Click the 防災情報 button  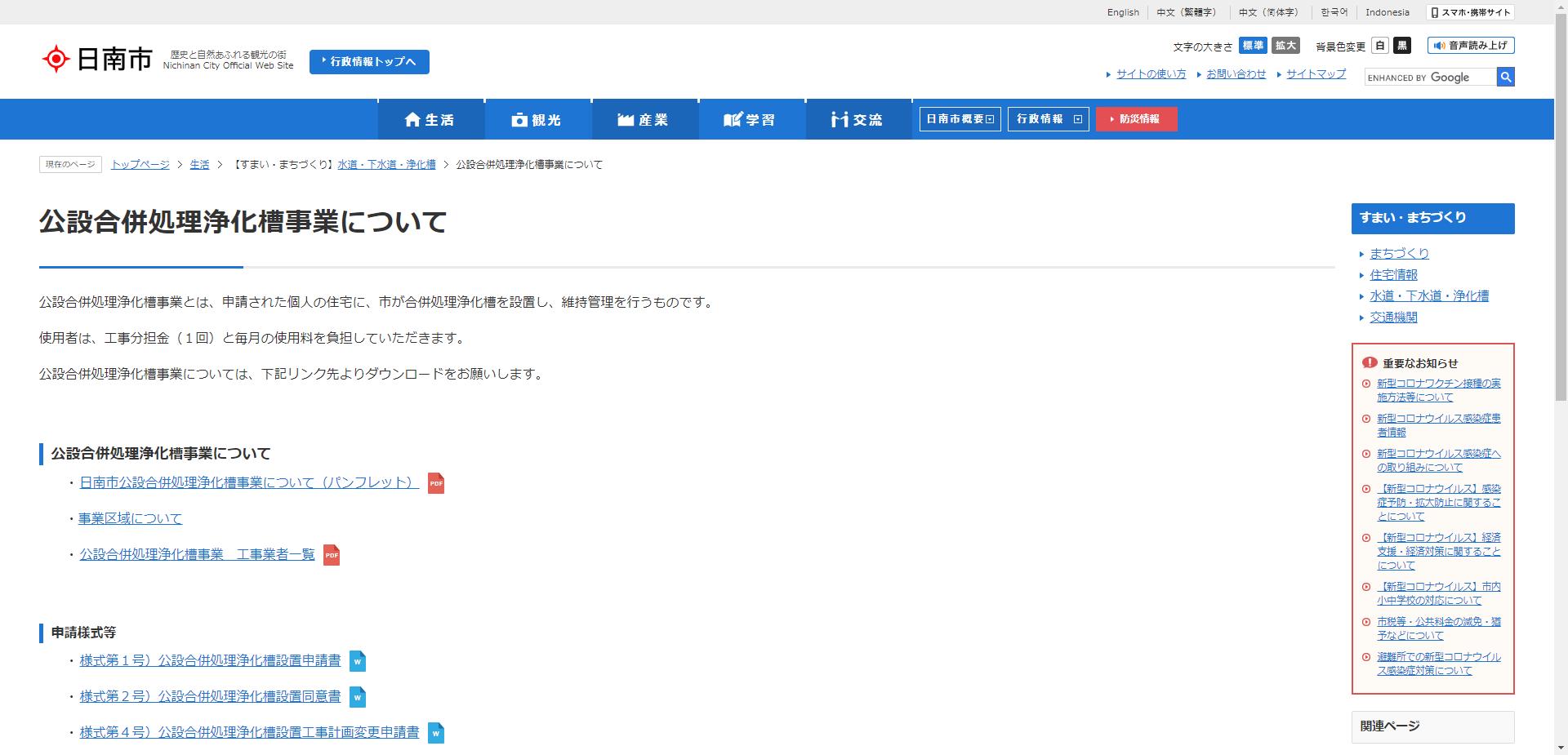(1137, 118)
